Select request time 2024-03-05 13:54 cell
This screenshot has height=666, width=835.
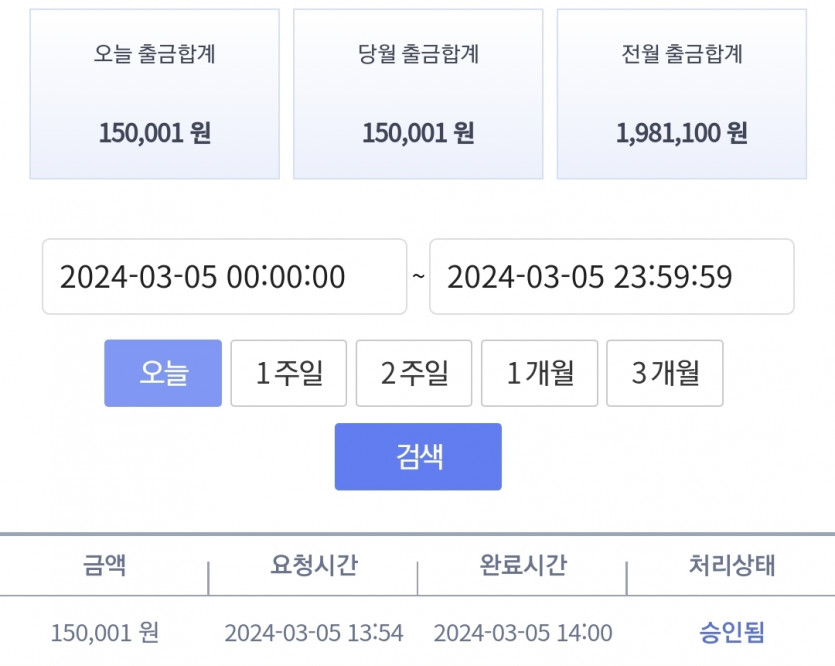tap(314, 633)
